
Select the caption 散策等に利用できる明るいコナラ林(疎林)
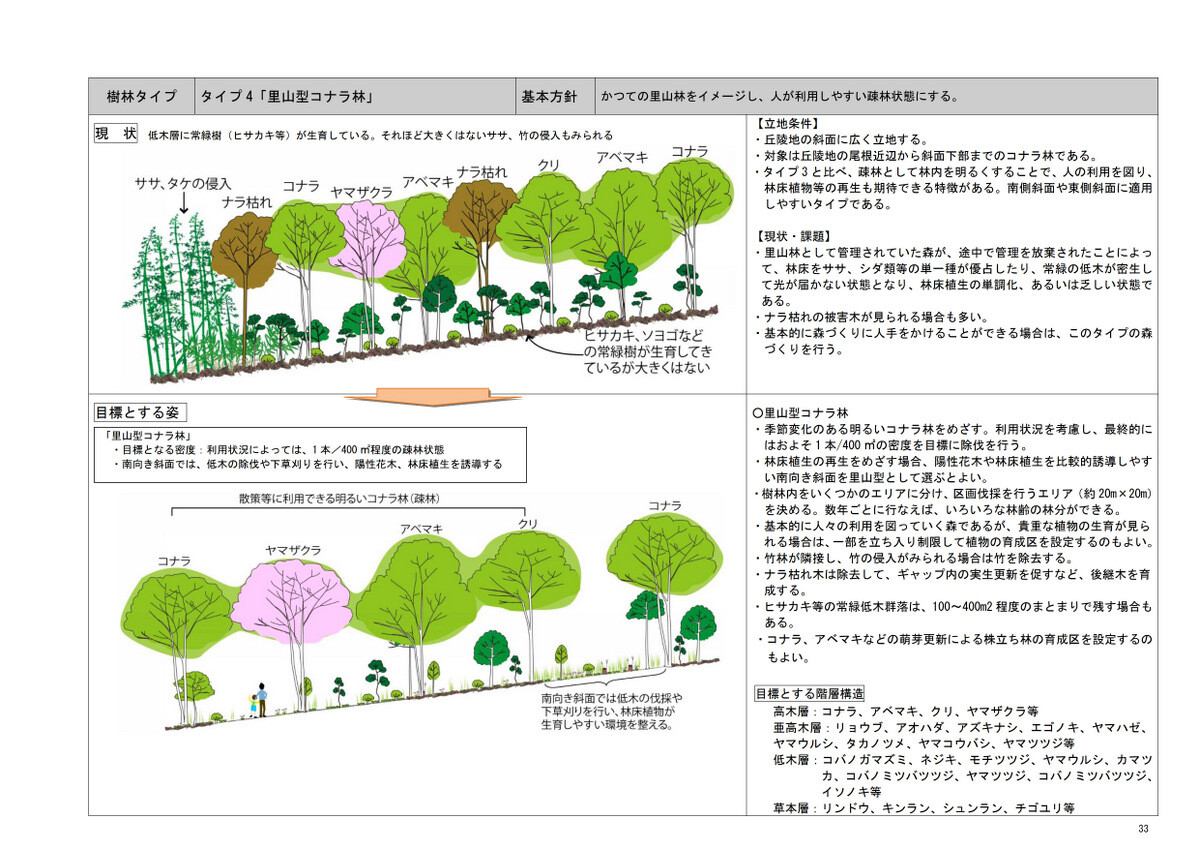click(x=340, y=498)
